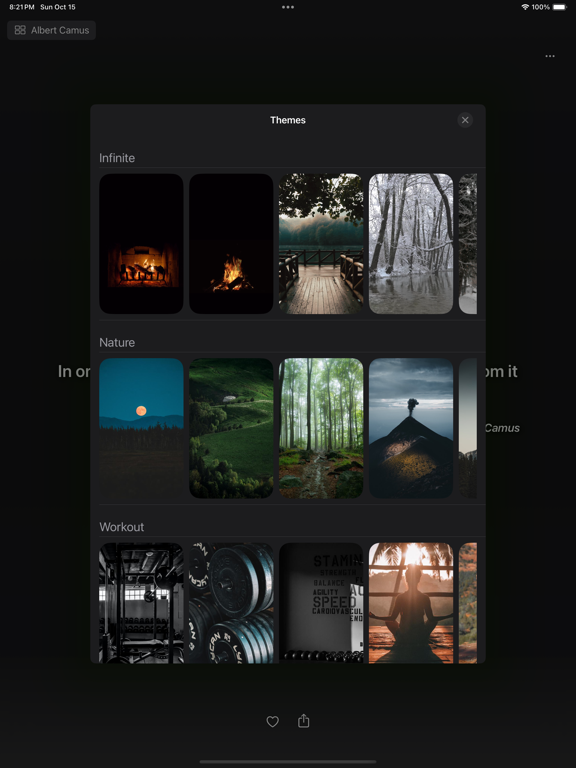
Task: Choose the STAMINA SPEED wall theme
Action: tap(321, 603)
